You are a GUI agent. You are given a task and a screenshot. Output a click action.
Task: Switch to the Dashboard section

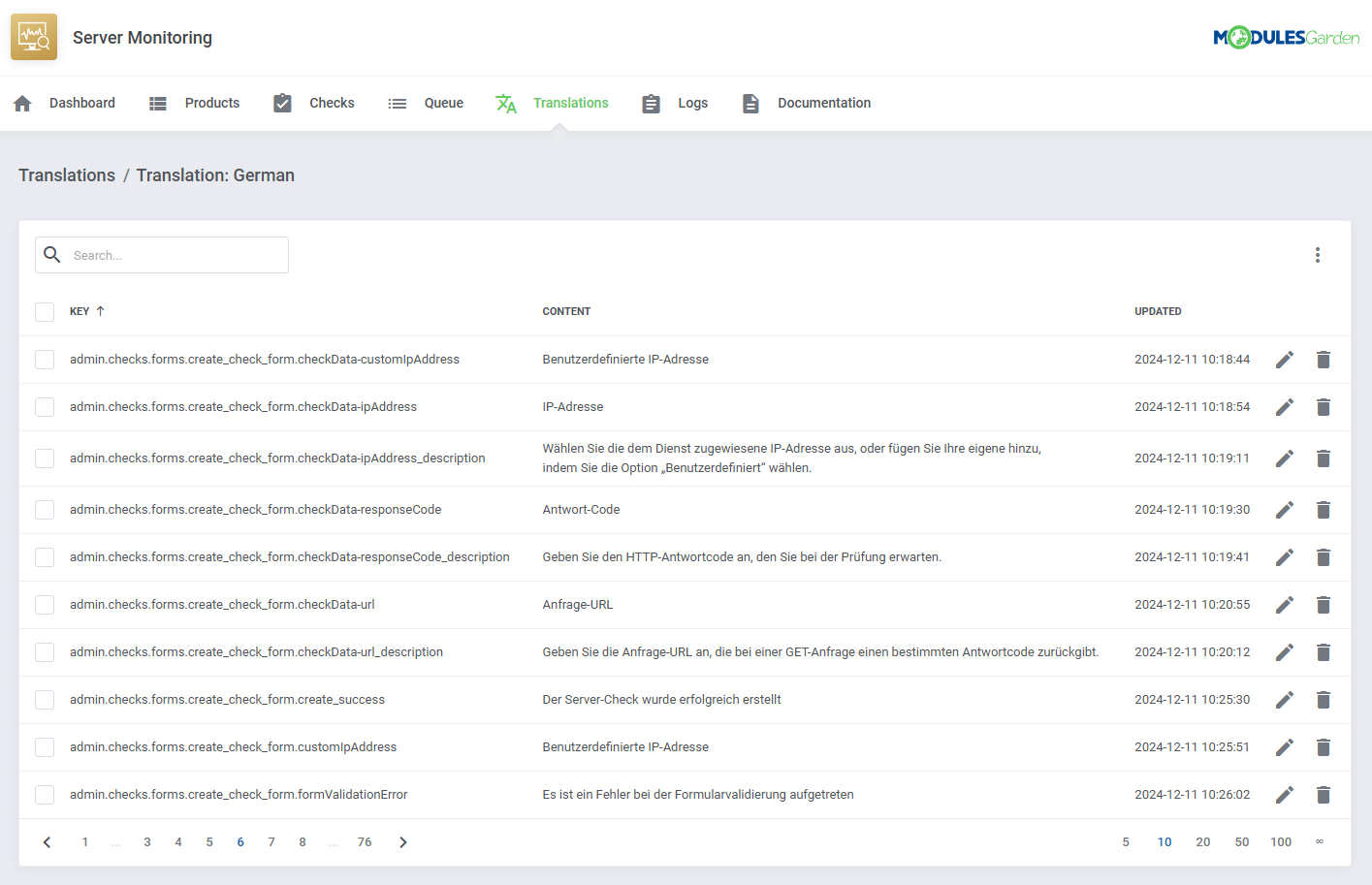tap(81, 102)
